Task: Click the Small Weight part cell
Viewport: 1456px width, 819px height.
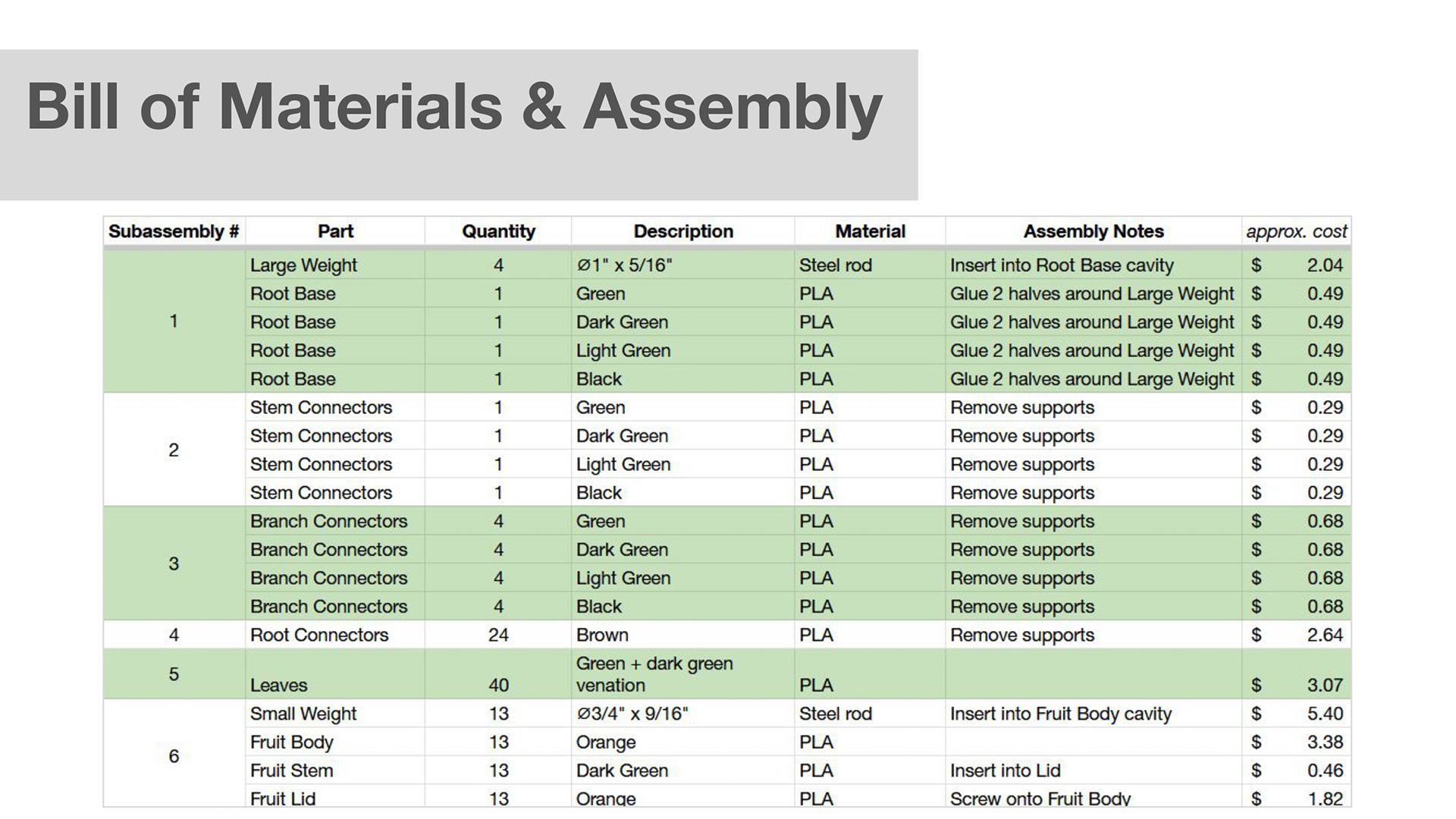Action: (x=335, y=714)
